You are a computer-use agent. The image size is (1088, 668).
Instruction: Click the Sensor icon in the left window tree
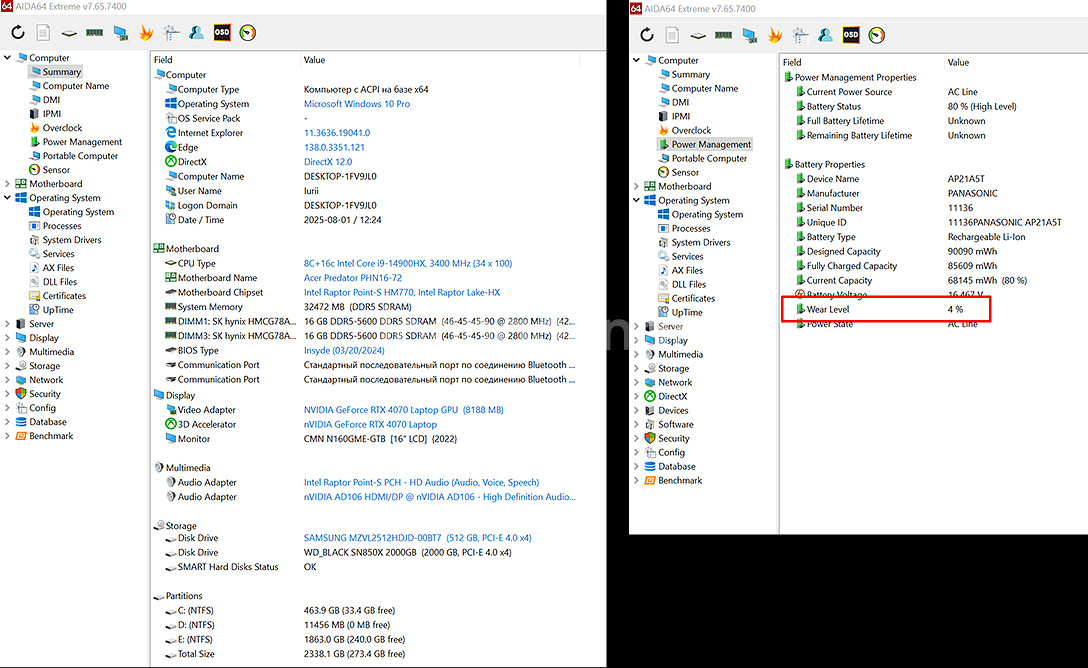(x=35, y=169)
